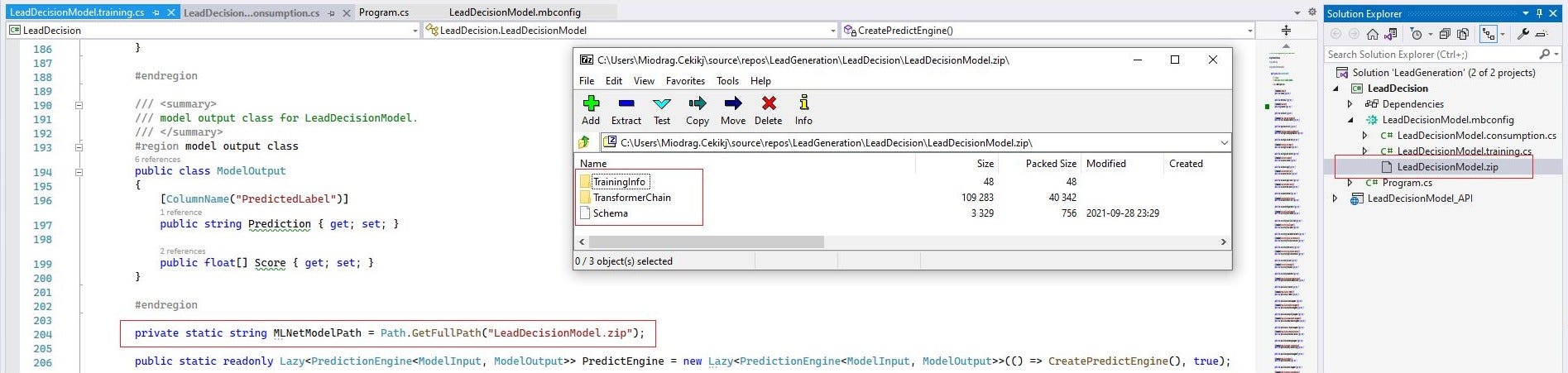Screen dimensions: 1568x373
Task: Expand the LeadDecisionModel_API project node
Action: pyautogui.click(x=1335, y=198)
